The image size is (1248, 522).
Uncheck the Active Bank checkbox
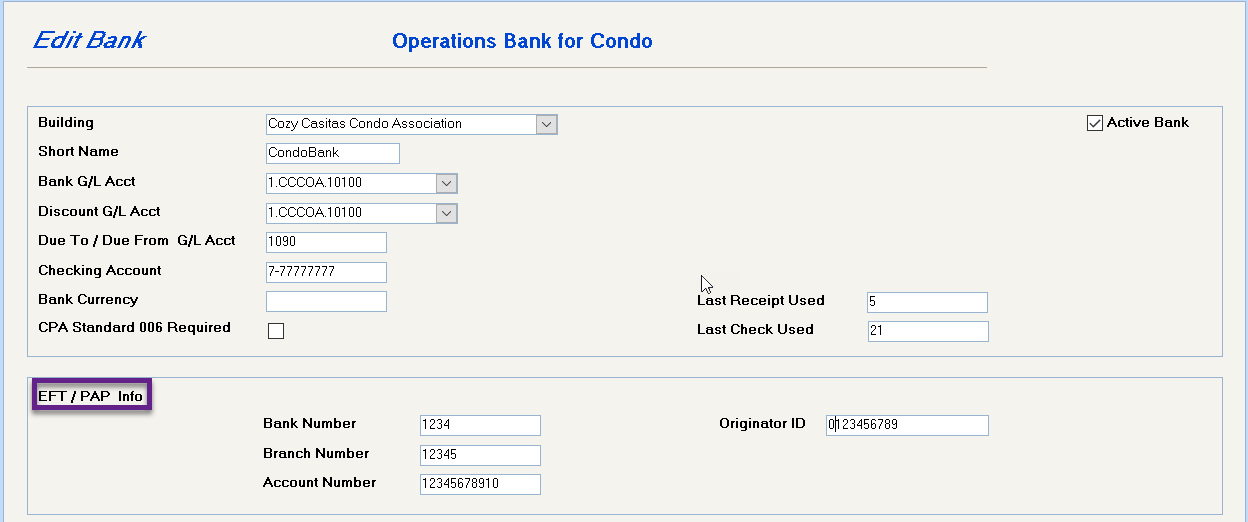click(x=1094, y=123)
